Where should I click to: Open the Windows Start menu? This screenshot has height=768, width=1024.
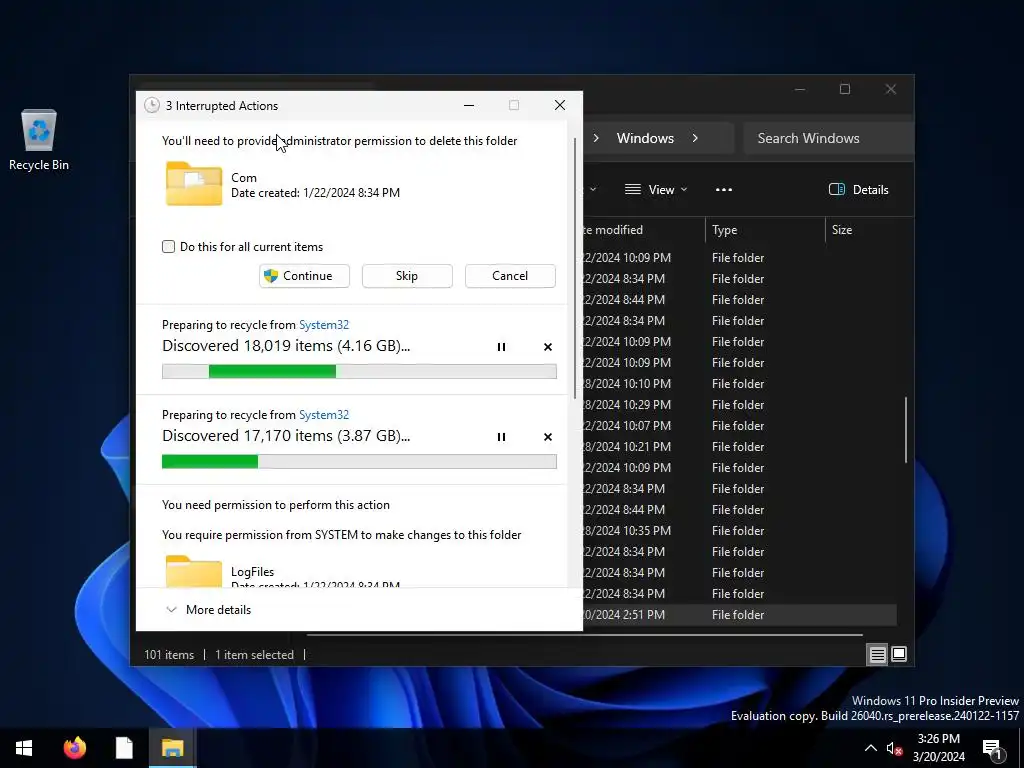tap(24, 748)
